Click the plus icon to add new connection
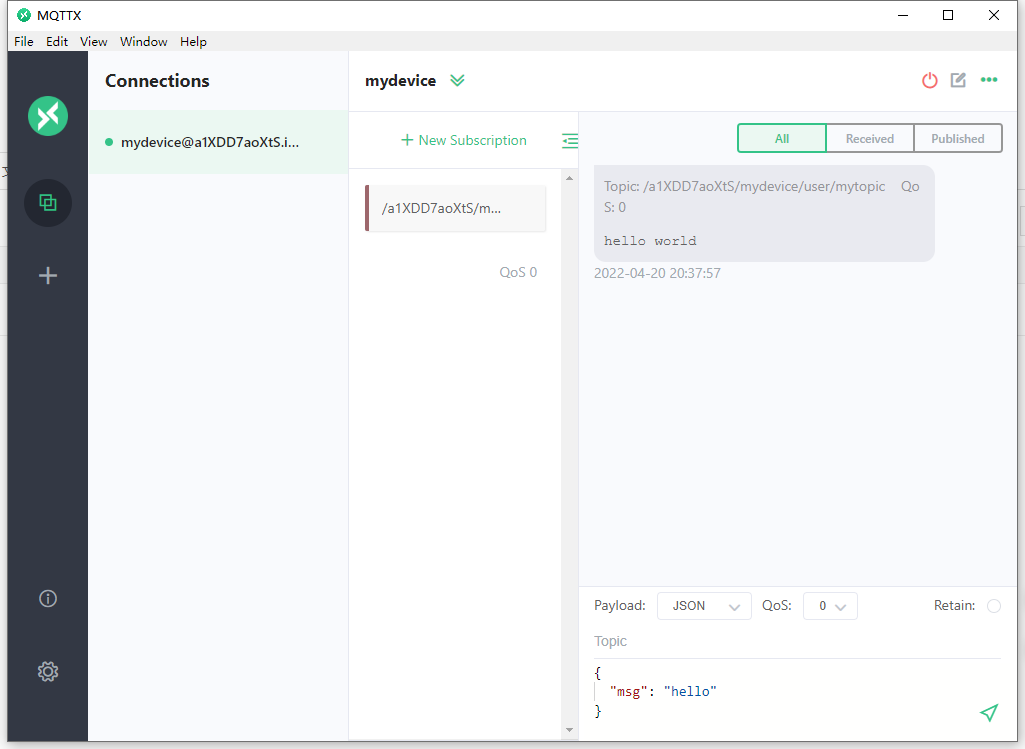1025x749 pixels. (48, 275)
